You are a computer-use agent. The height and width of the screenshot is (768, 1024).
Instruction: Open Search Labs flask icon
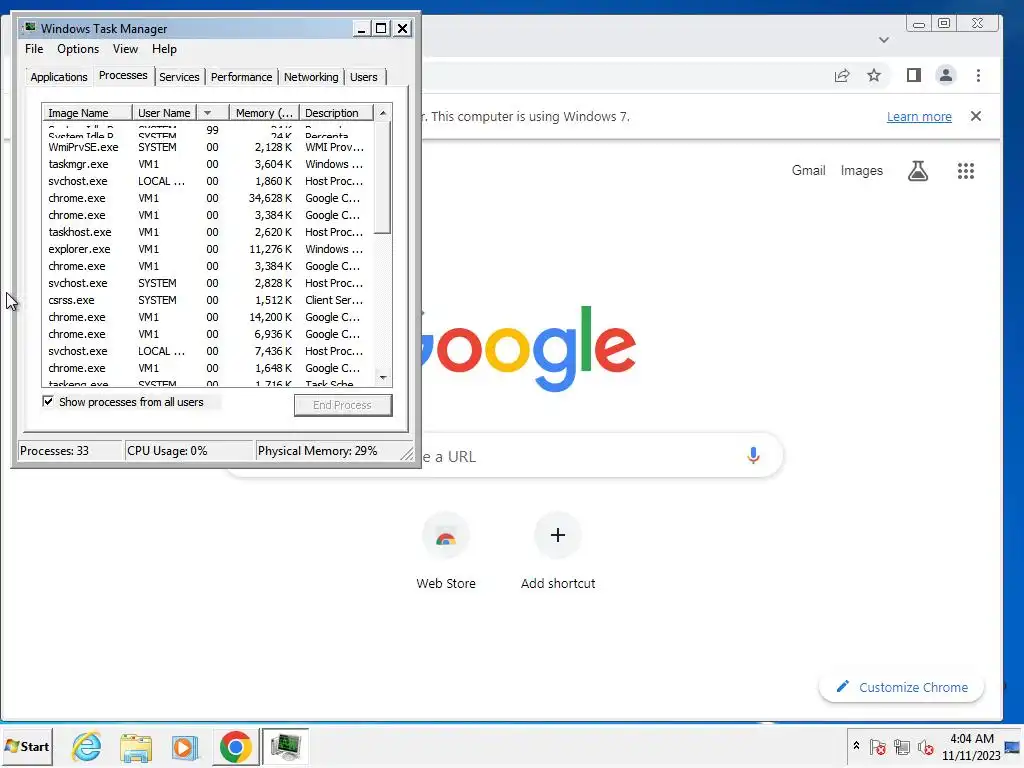tap(918, 171)
